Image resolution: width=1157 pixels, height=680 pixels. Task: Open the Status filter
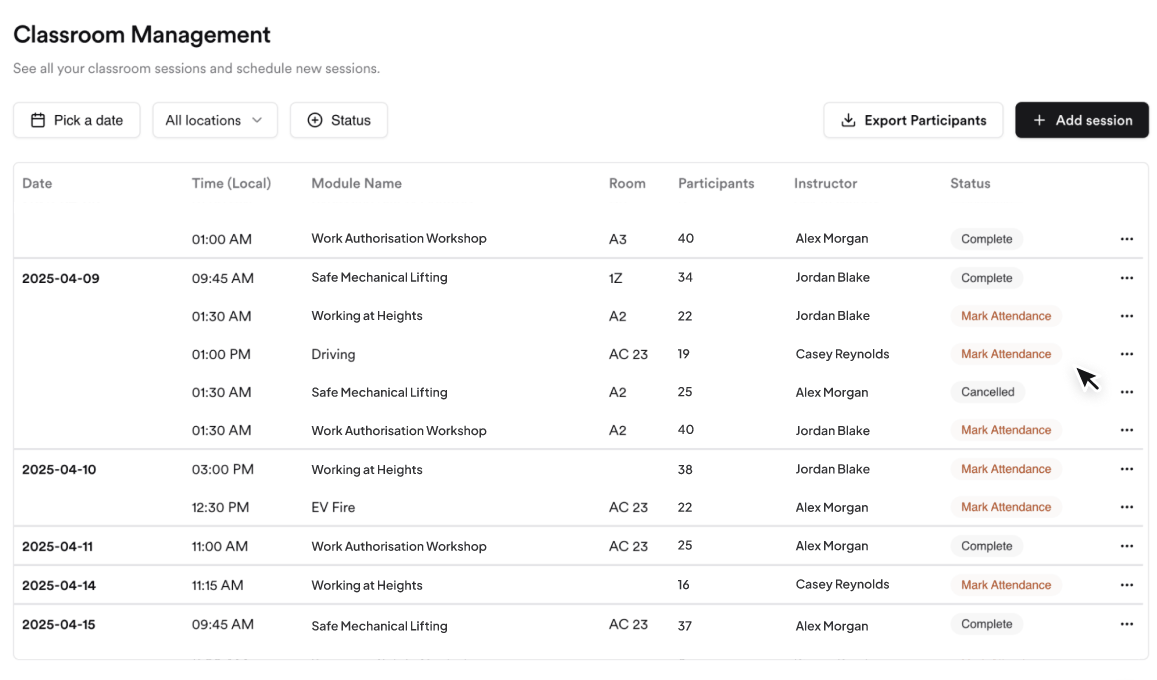(x=339, y=120)
